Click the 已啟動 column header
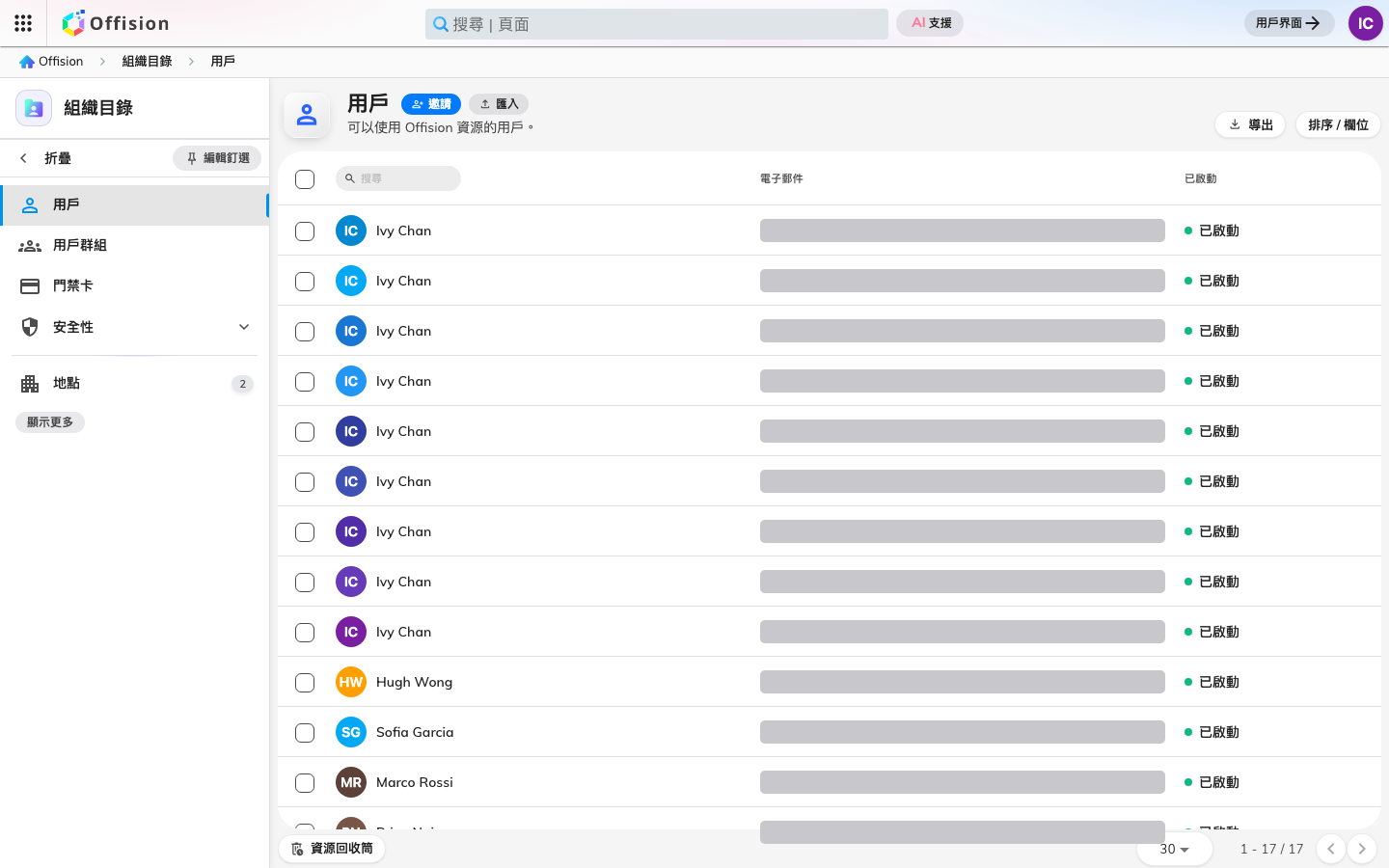The image size is (1389, 868). pyautogui.click(x=1200, y=179)
